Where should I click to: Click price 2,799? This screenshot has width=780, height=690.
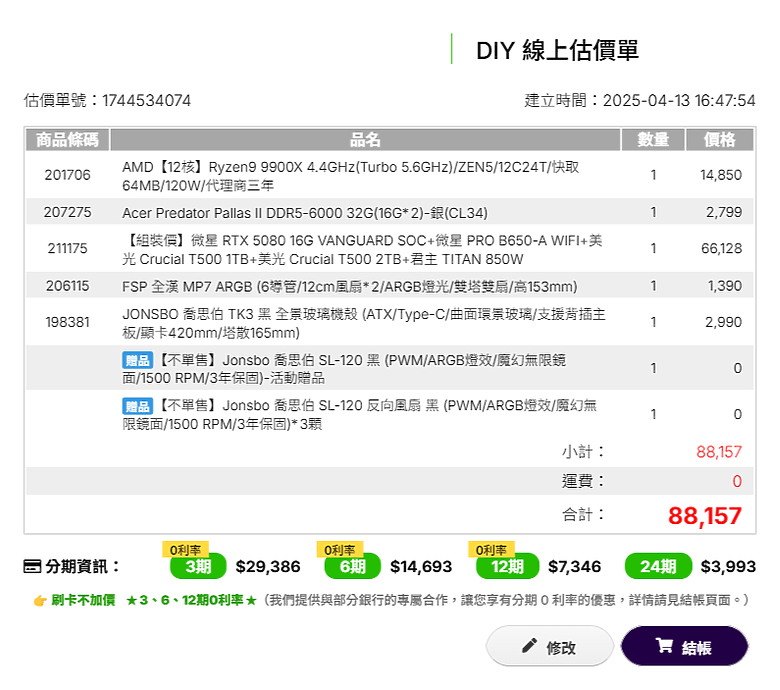click(x=724, y=212)
